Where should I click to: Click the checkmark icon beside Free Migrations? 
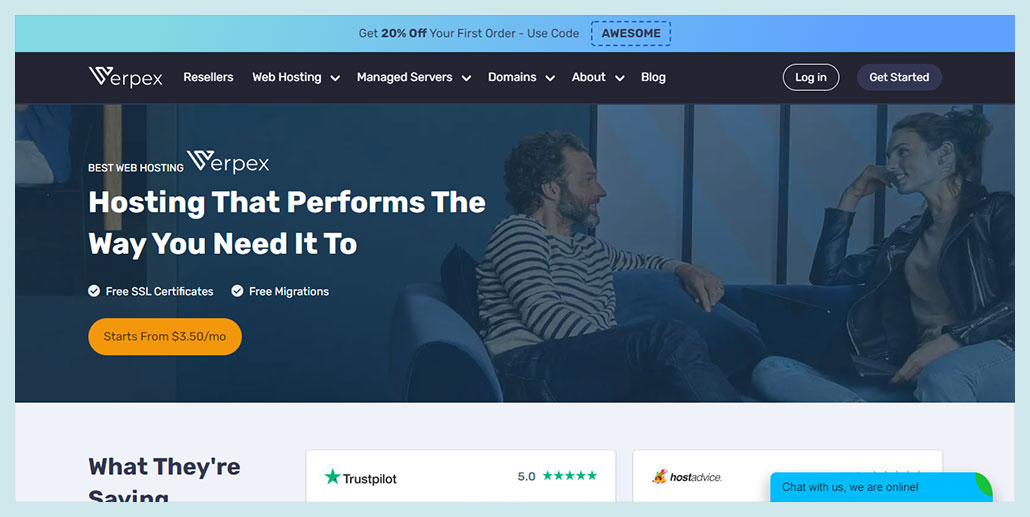pyautogui.click(x=237, y=291)
